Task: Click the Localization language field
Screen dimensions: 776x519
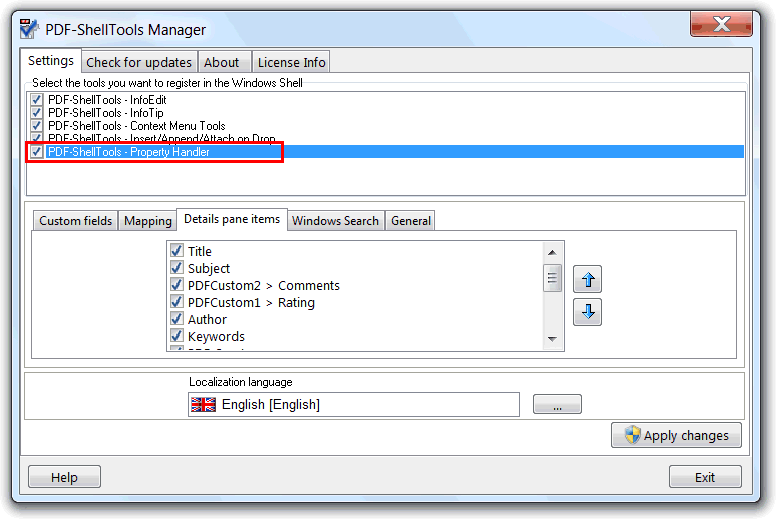Action: click(354, 405)
